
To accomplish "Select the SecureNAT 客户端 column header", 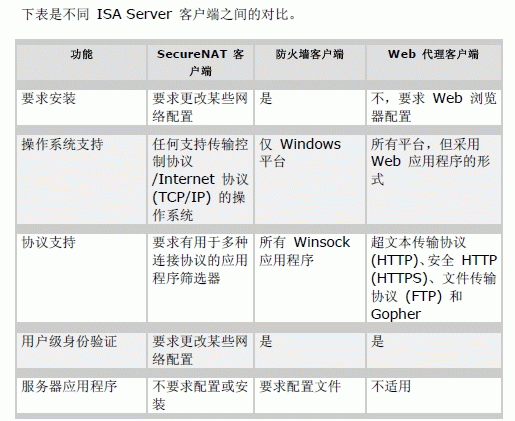I will pos(200,62).
